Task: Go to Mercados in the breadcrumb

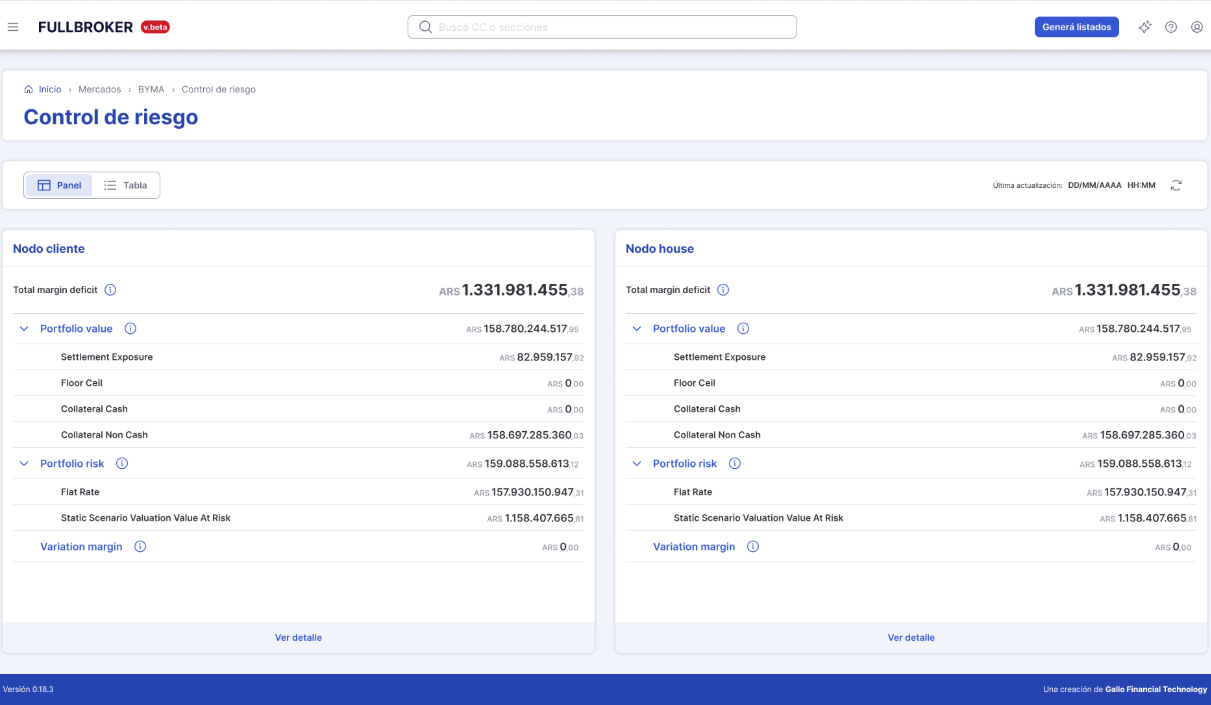Action: pos(100,89)
